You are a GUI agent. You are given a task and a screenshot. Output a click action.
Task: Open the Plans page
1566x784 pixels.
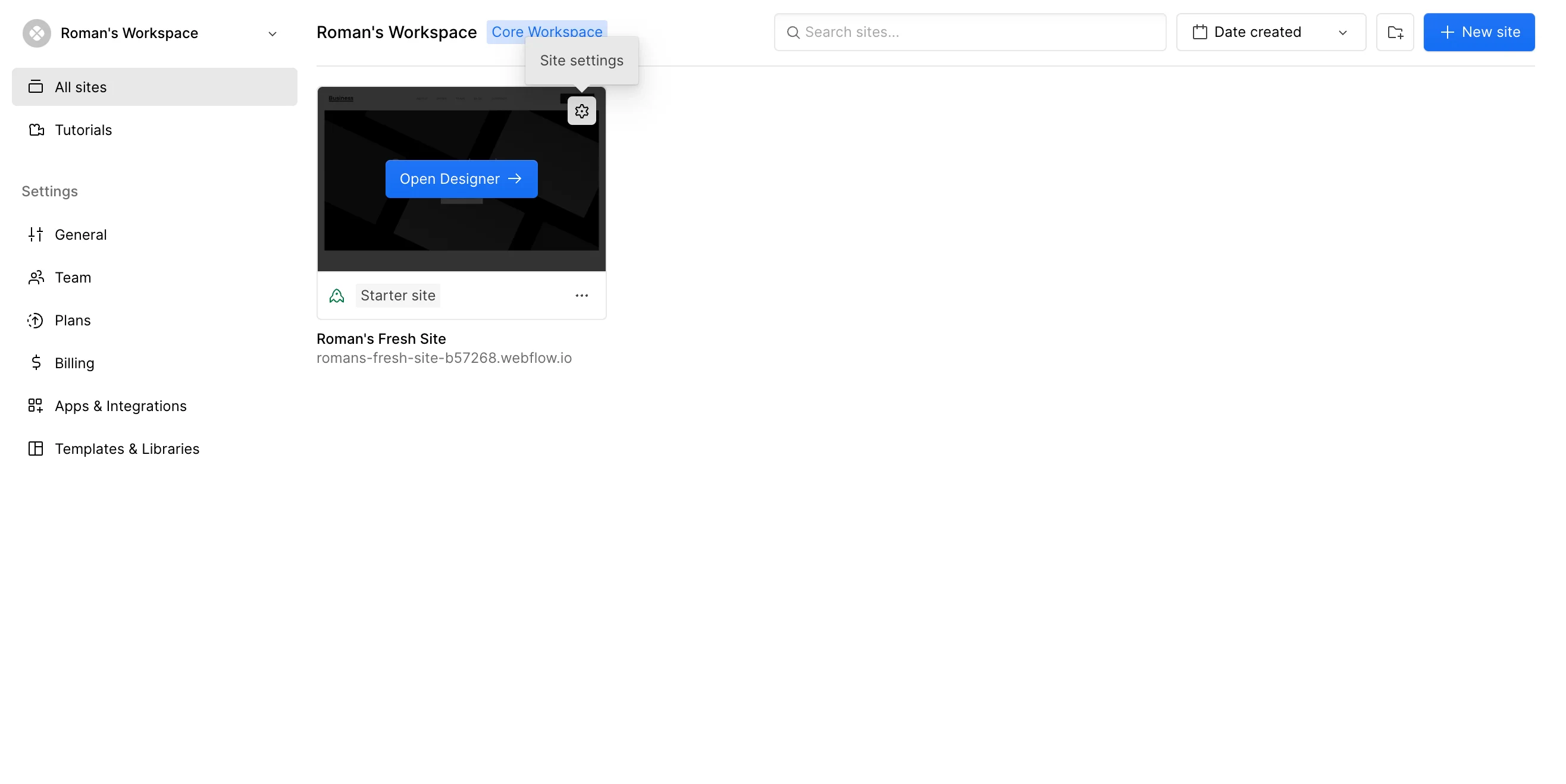[x=155, y=320]
